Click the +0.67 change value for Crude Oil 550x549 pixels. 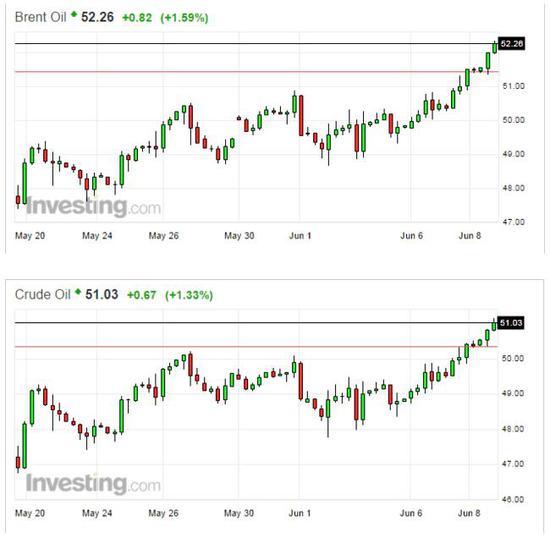click(141, 295)
